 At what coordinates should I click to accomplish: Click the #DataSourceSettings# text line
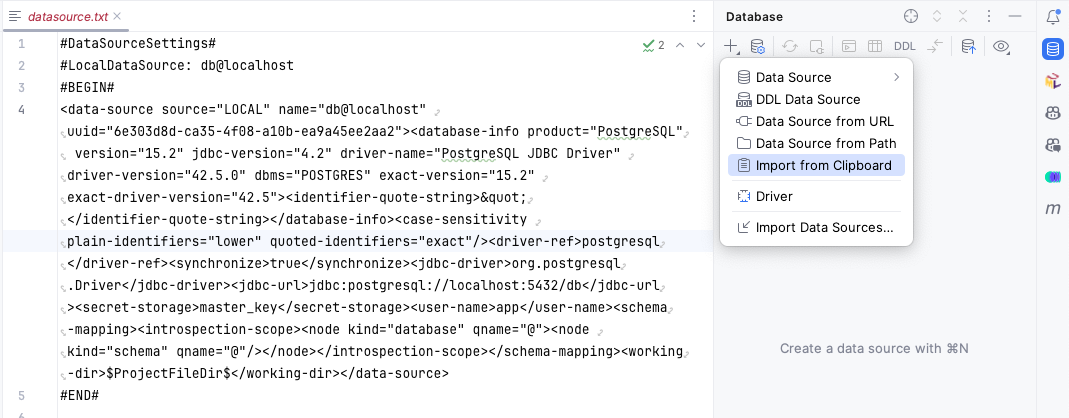click(x=138, y=44)
